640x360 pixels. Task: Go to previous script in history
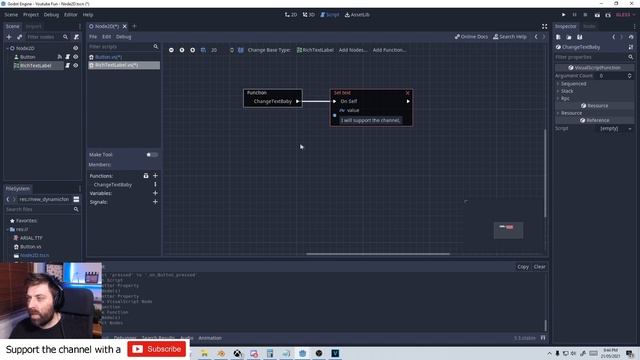[x=536, y=37]
